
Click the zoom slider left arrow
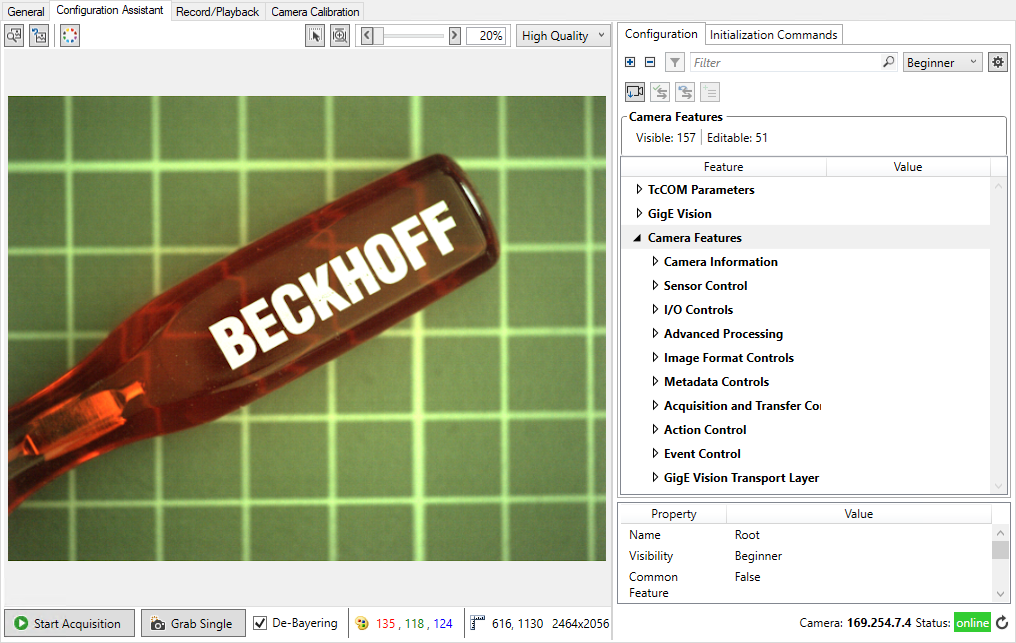(x=367, y=36)
